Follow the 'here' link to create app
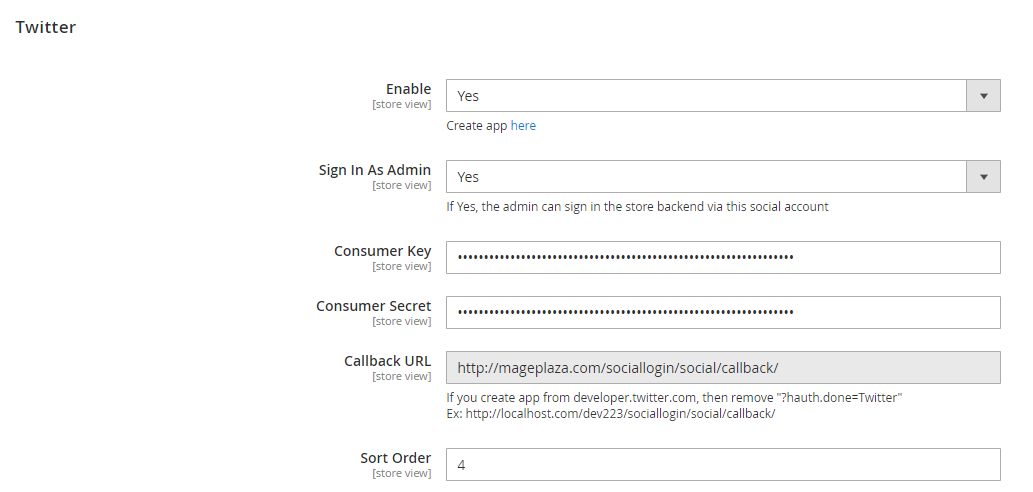Viewport: 1033px width, 492px height. click(x=523, y=126)
